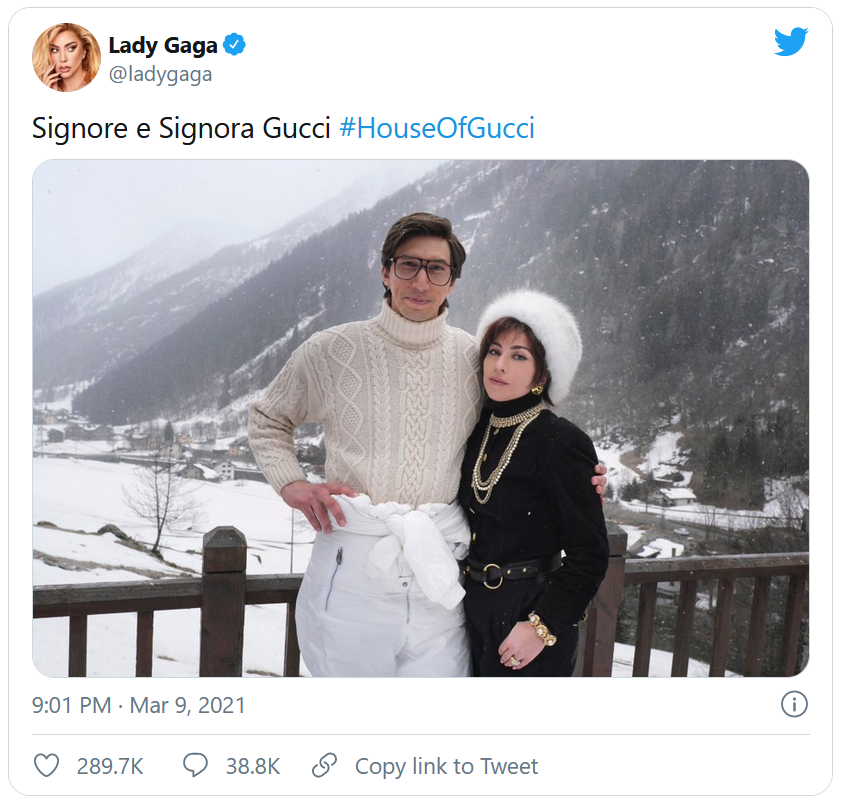Click the reply speech bubble icon

[x=196, y=766]
